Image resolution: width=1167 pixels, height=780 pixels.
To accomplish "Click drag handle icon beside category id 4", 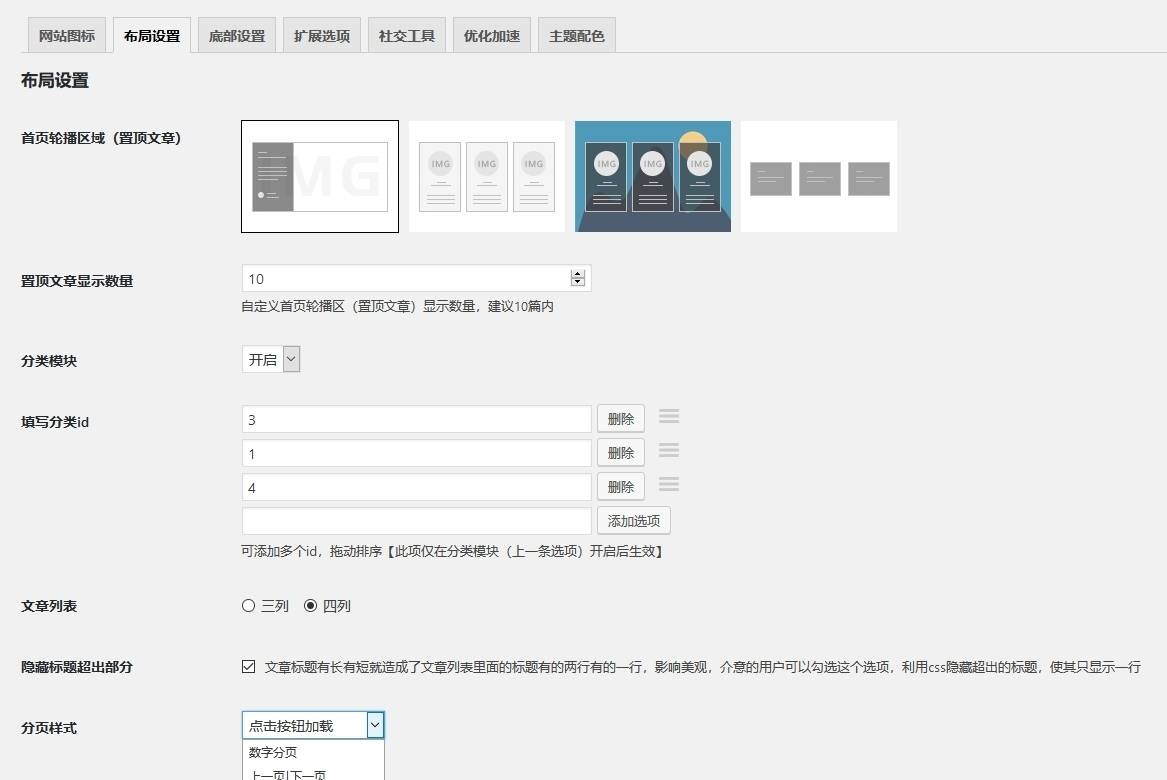I will coord(669,485).
